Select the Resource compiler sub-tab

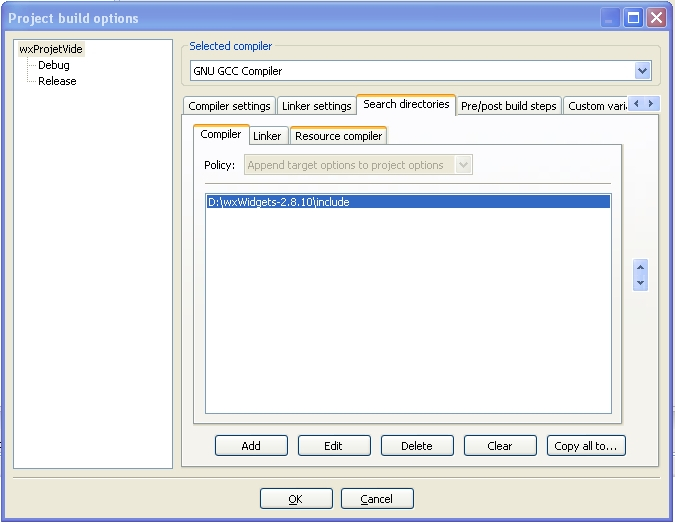click(x=338, y=136)
